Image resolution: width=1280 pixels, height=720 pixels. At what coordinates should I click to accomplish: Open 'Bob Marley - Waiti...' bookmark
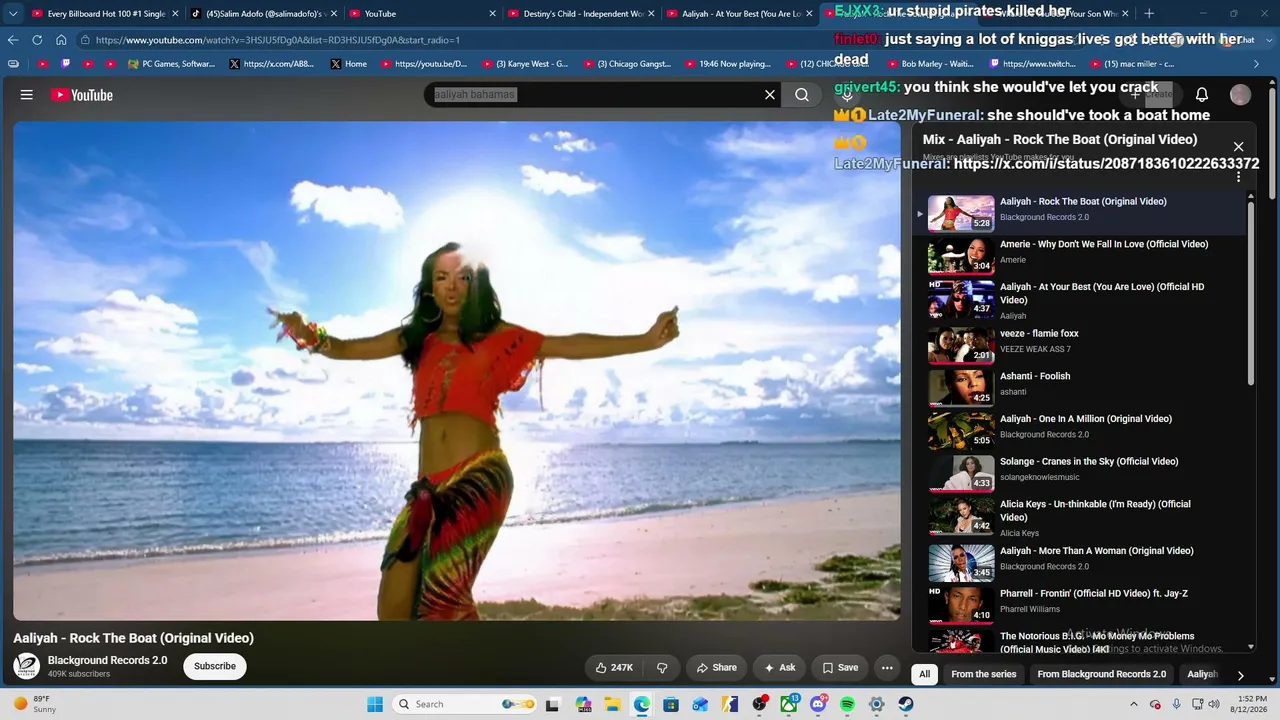click(x=929, y=64)
